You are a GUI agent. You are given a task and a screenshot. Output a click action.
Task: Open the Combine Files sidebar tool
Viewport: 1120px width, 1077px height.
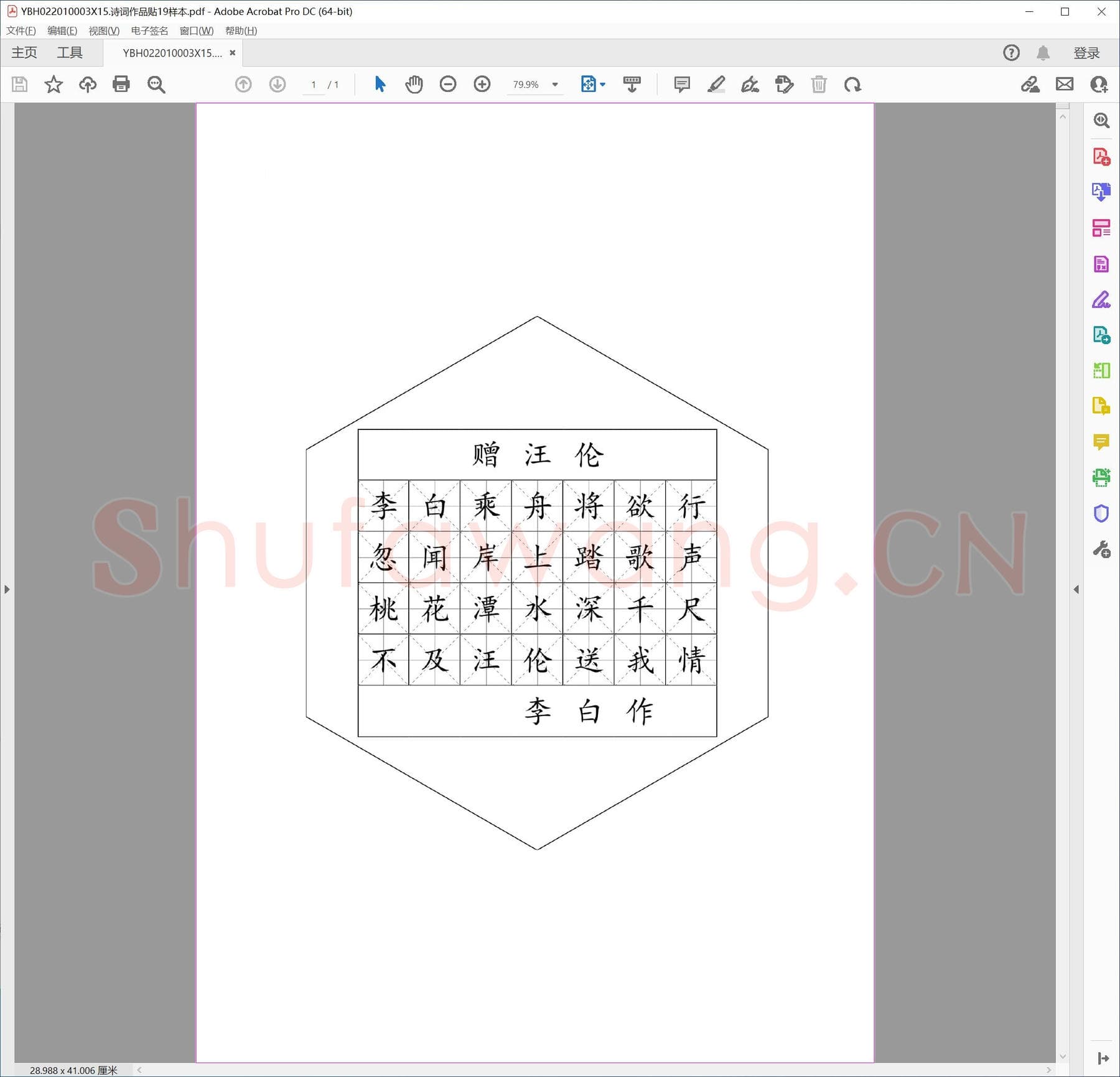click(1101, 335)
